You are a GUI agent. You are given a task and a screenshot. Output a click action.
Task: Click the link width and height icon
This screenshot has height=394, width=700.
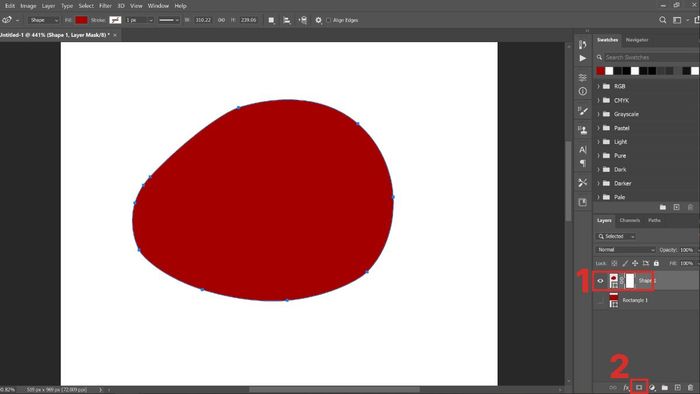point(221,20)
